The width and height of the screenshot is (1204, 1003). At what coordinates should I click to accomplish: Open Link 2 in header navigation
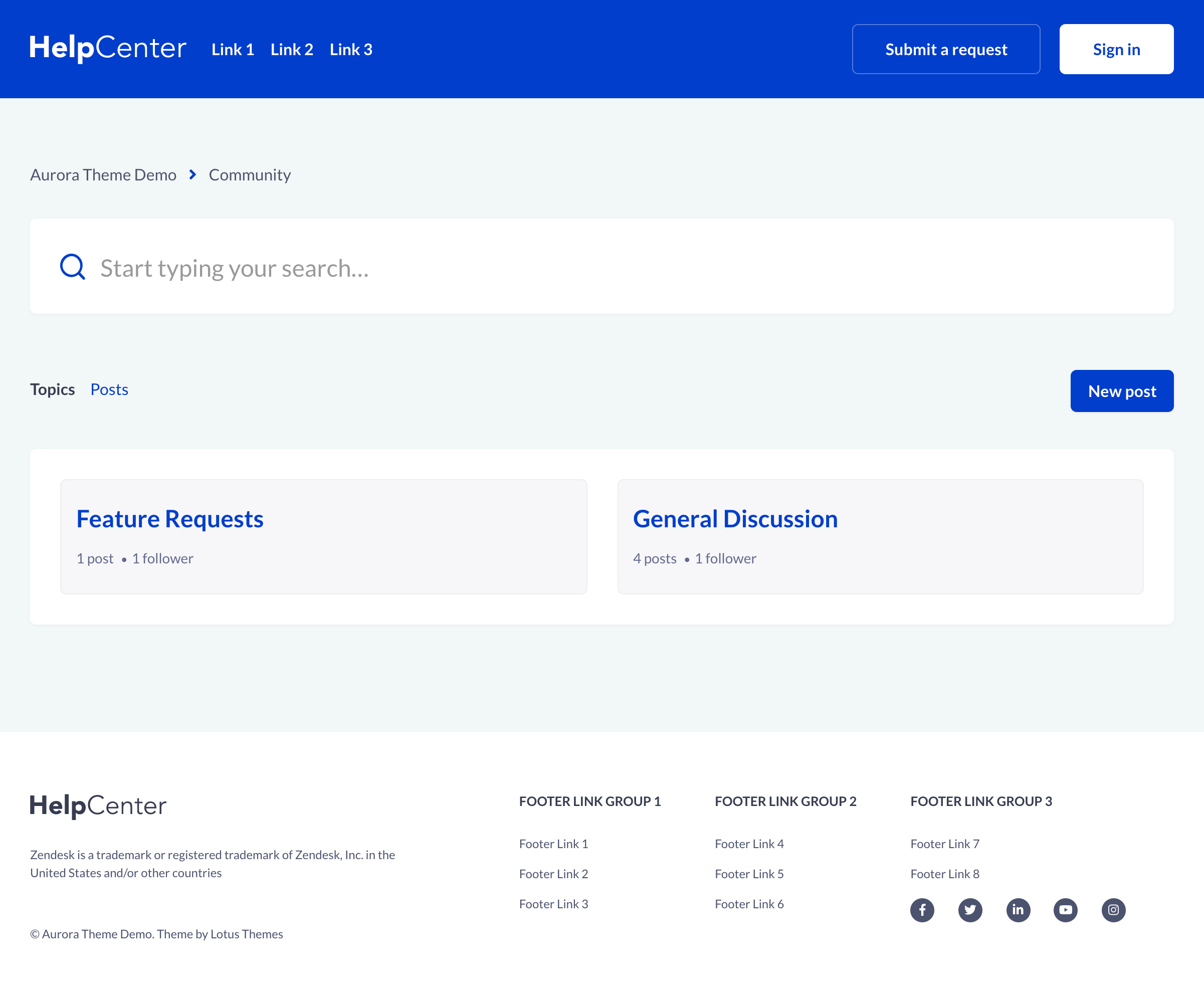tap(291, 49)
